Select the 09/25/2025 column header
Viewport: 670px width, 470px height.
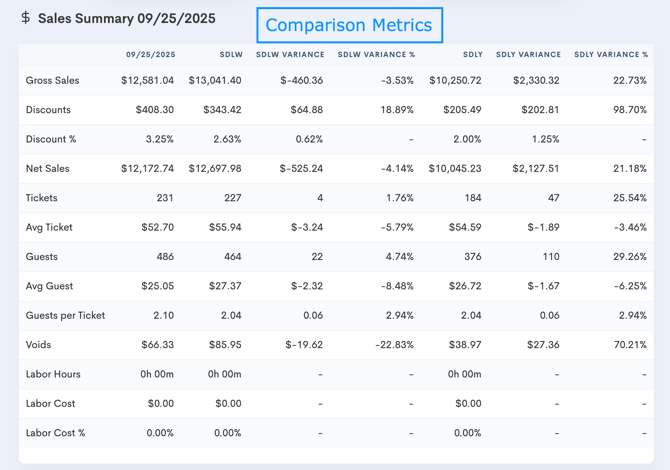point(150,55)
